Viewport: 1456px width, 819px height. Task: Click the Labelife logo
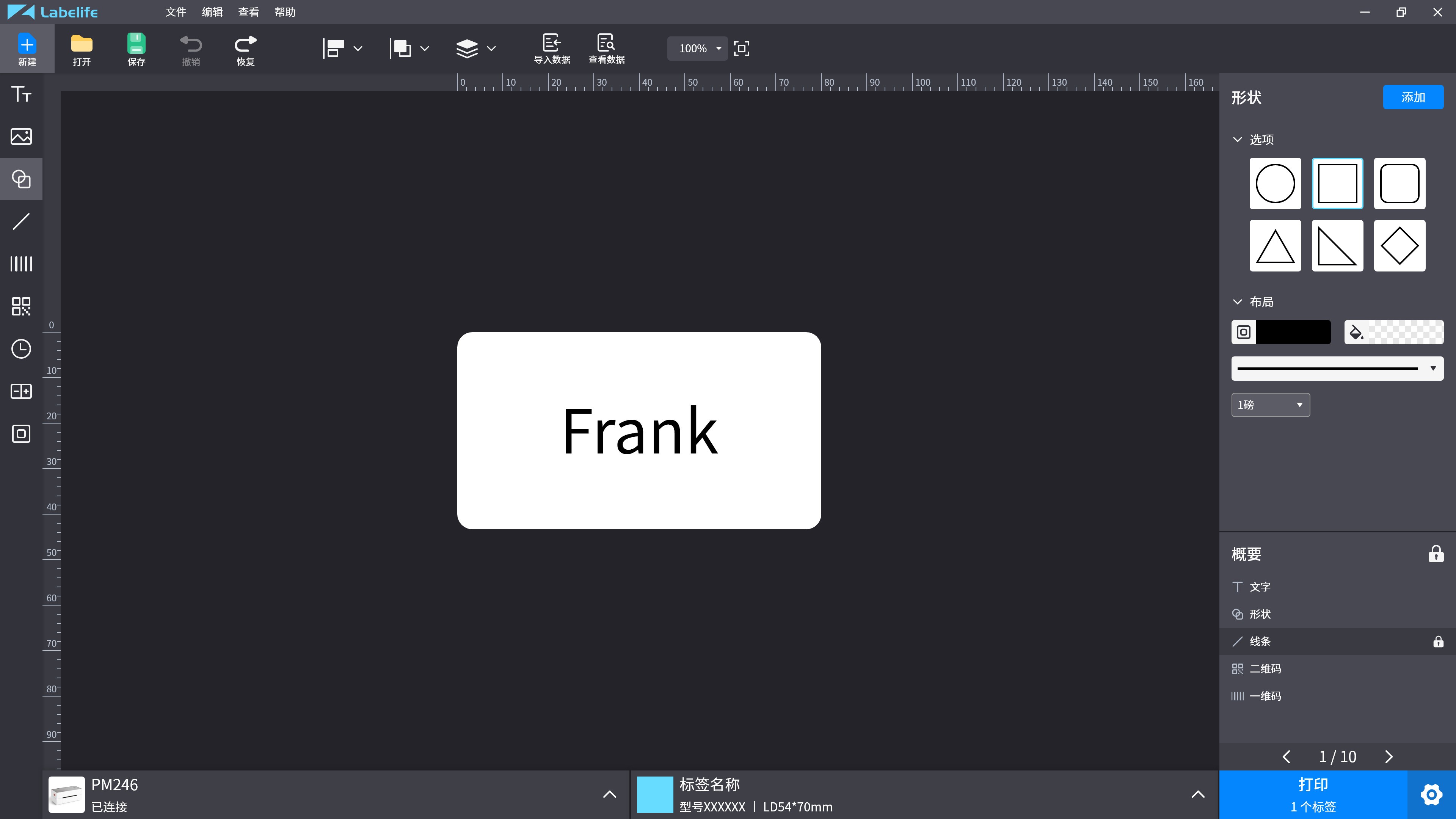(x=53, y=12)
